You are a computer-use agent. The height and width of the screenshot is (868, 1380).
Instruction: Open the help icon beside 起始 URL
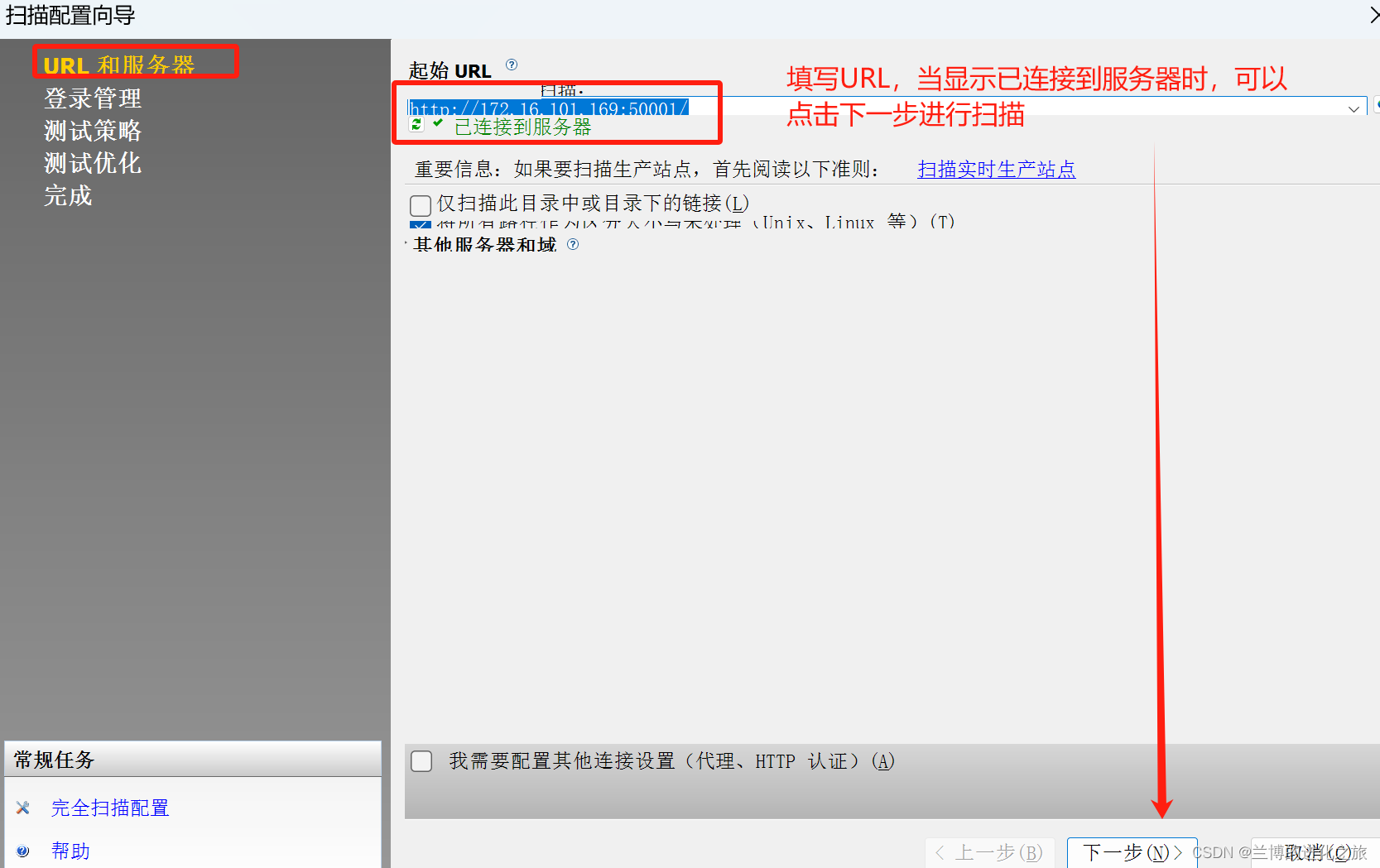pyautogui.click(x=512, y=64)
